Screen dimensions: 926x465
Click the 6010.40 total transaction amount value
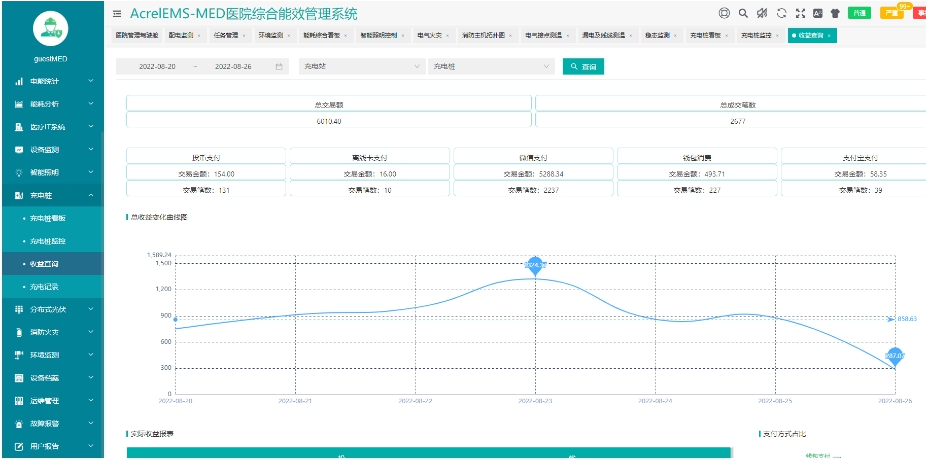[x=329, y=122]
